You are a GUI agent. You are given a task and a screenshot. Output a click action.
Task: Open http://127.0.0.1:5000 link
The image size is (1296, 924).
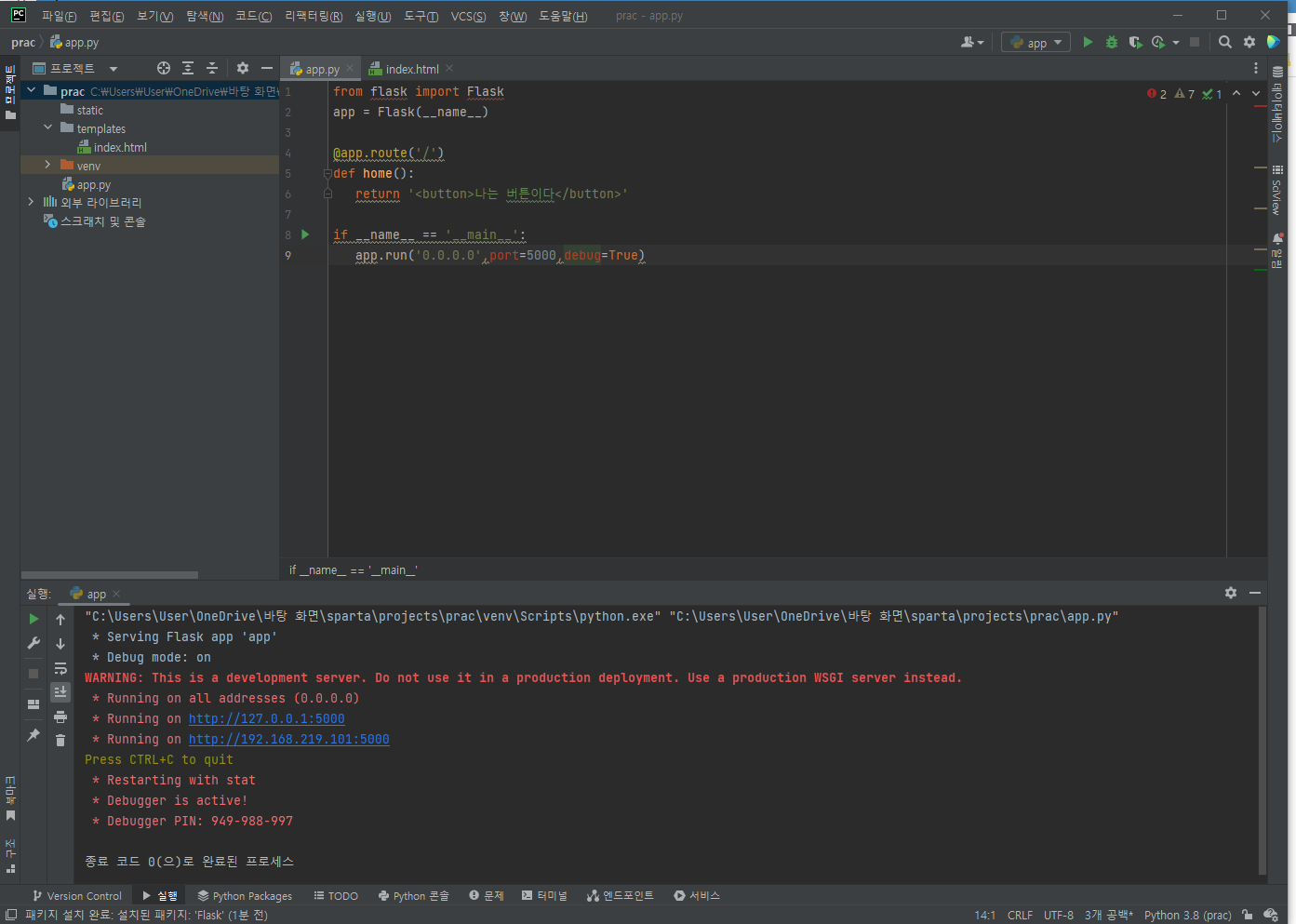(266, 718)
